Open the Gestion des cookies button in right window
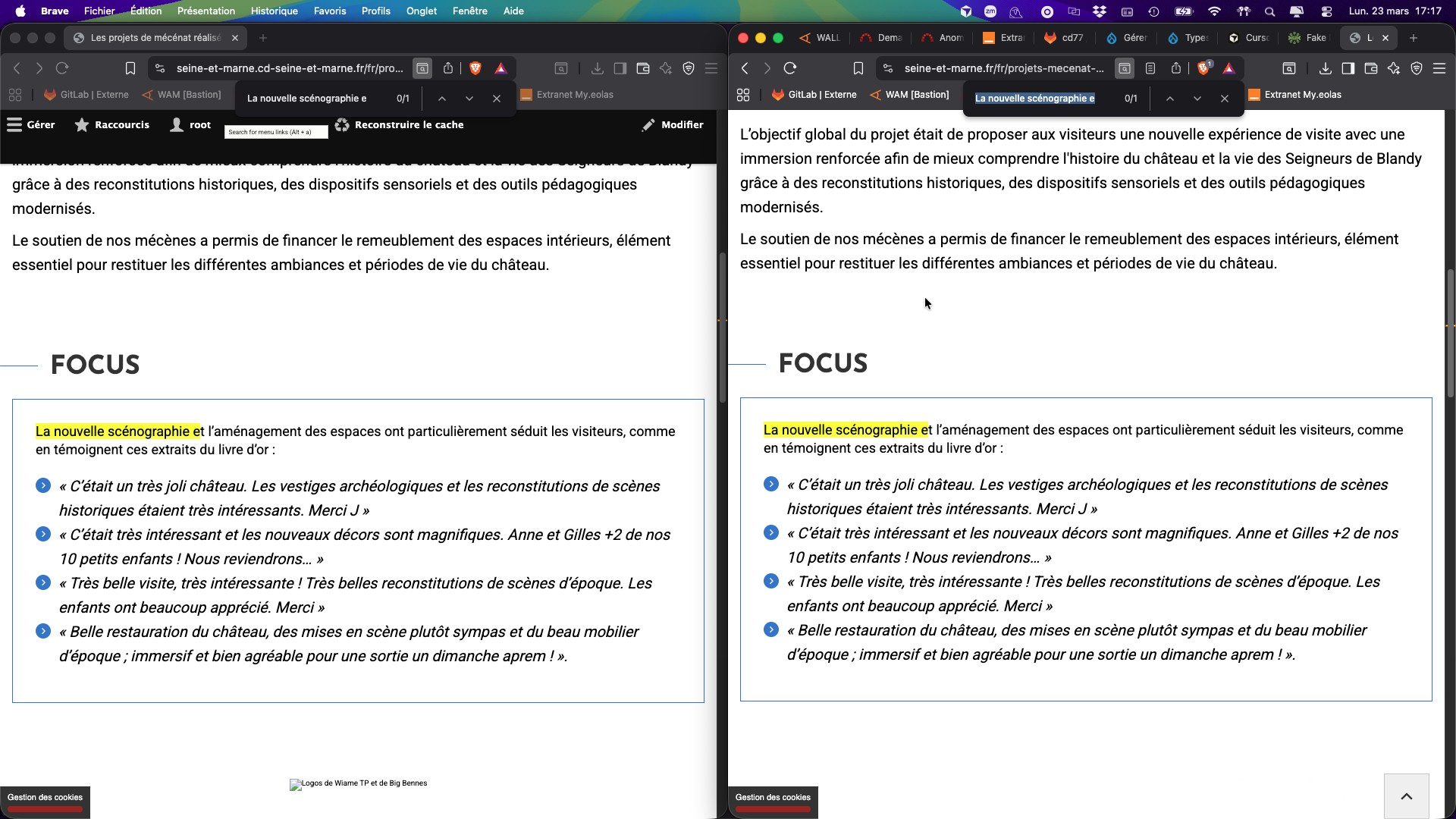Screen dimensions: 1456x819 [x=773, y=798]
